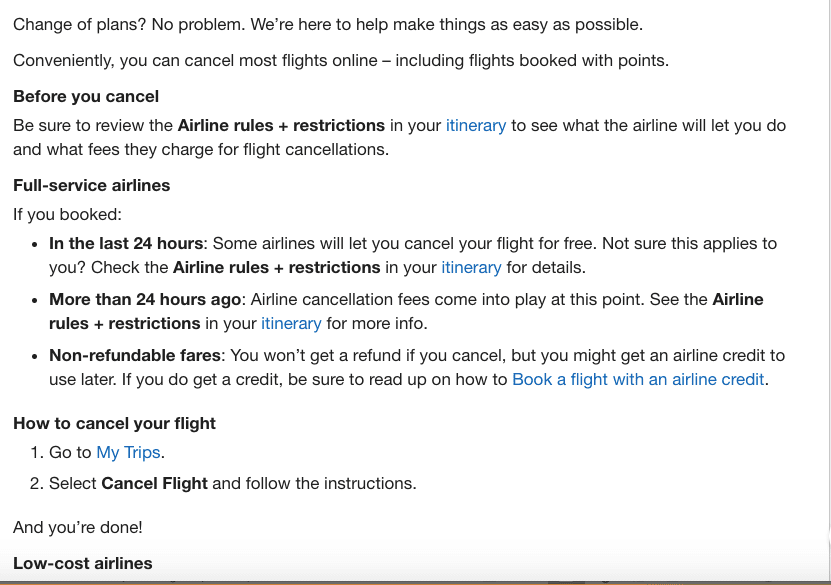Image resolution: width=831 pixels, height=585 pixels.
Task: Click the bold More than 24 hours ago text
Action: tap(145, 299)
